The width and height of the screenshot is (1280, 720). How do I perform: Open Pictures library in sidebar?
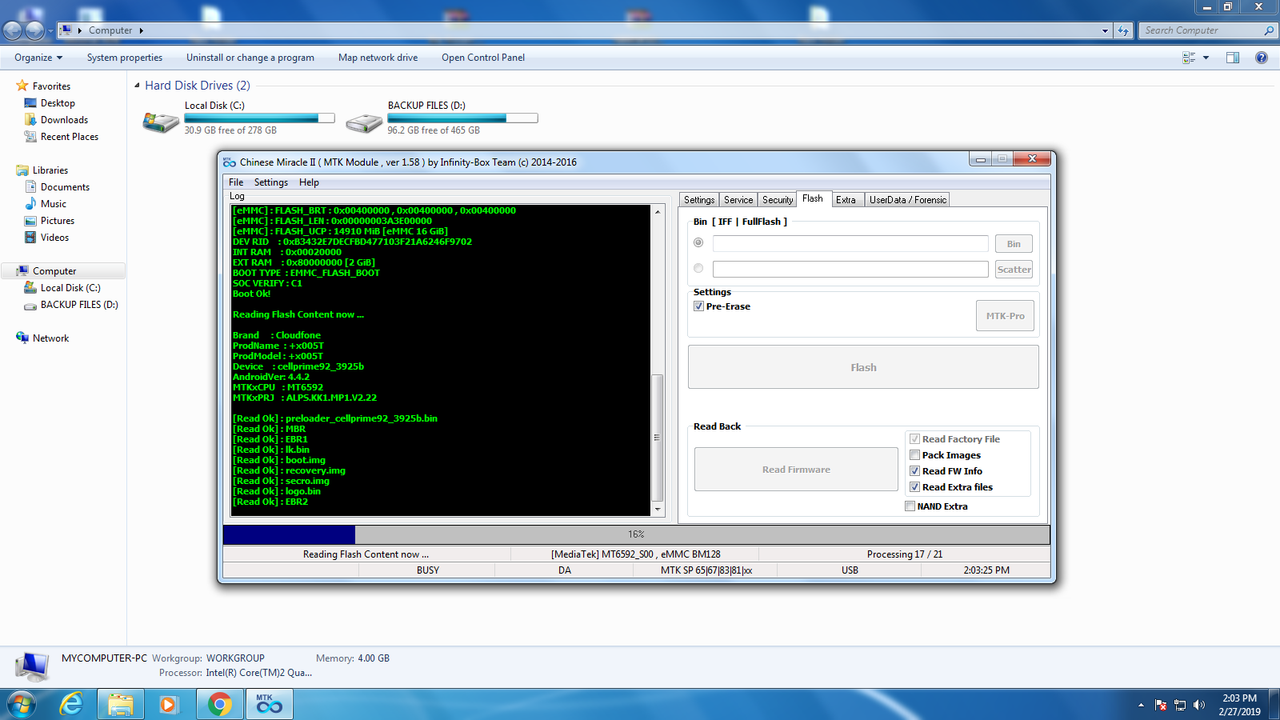[x=57, y=221]
